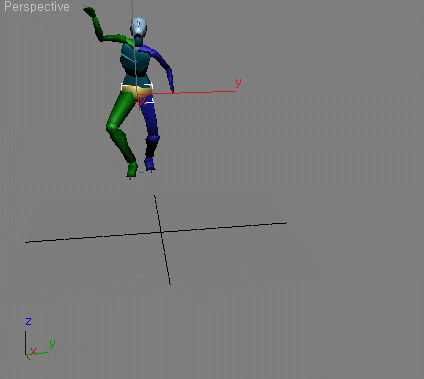Open the Perspective viewport label menu
Screen dimensions: 424x379
(x=37, y=7)
